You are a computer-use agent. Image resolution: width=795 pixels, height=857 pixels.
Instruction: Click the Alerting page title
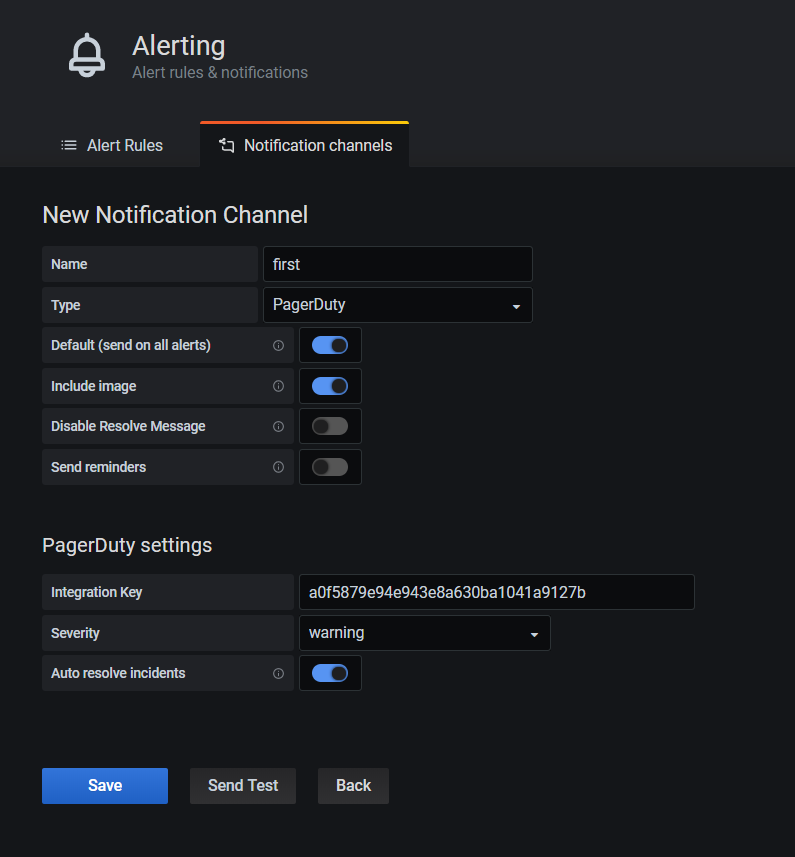click(179, 46)
